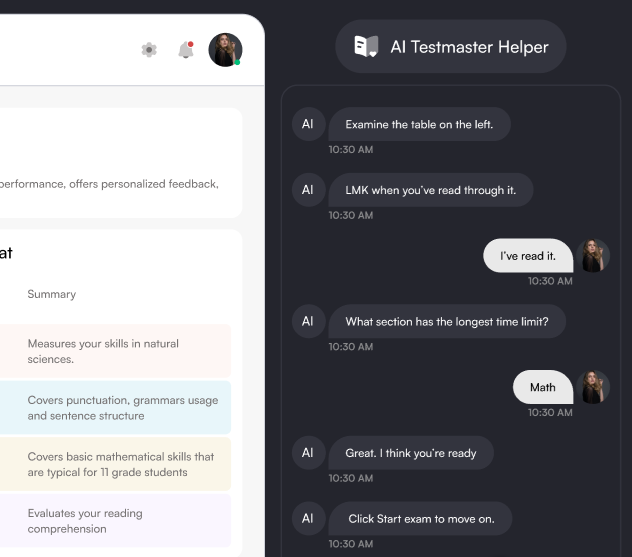Click the "Click Start exam to move on." message
The height and width of the screenshot is (557, 632).
(421, 519)
